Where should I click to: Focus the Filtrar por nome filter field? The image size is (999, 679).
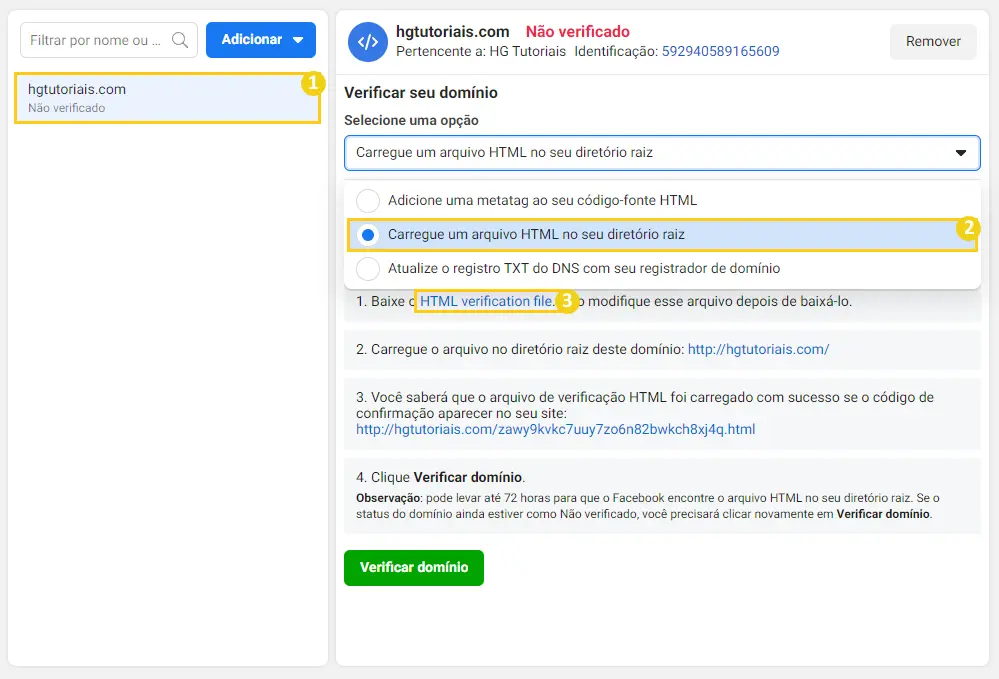109,40
